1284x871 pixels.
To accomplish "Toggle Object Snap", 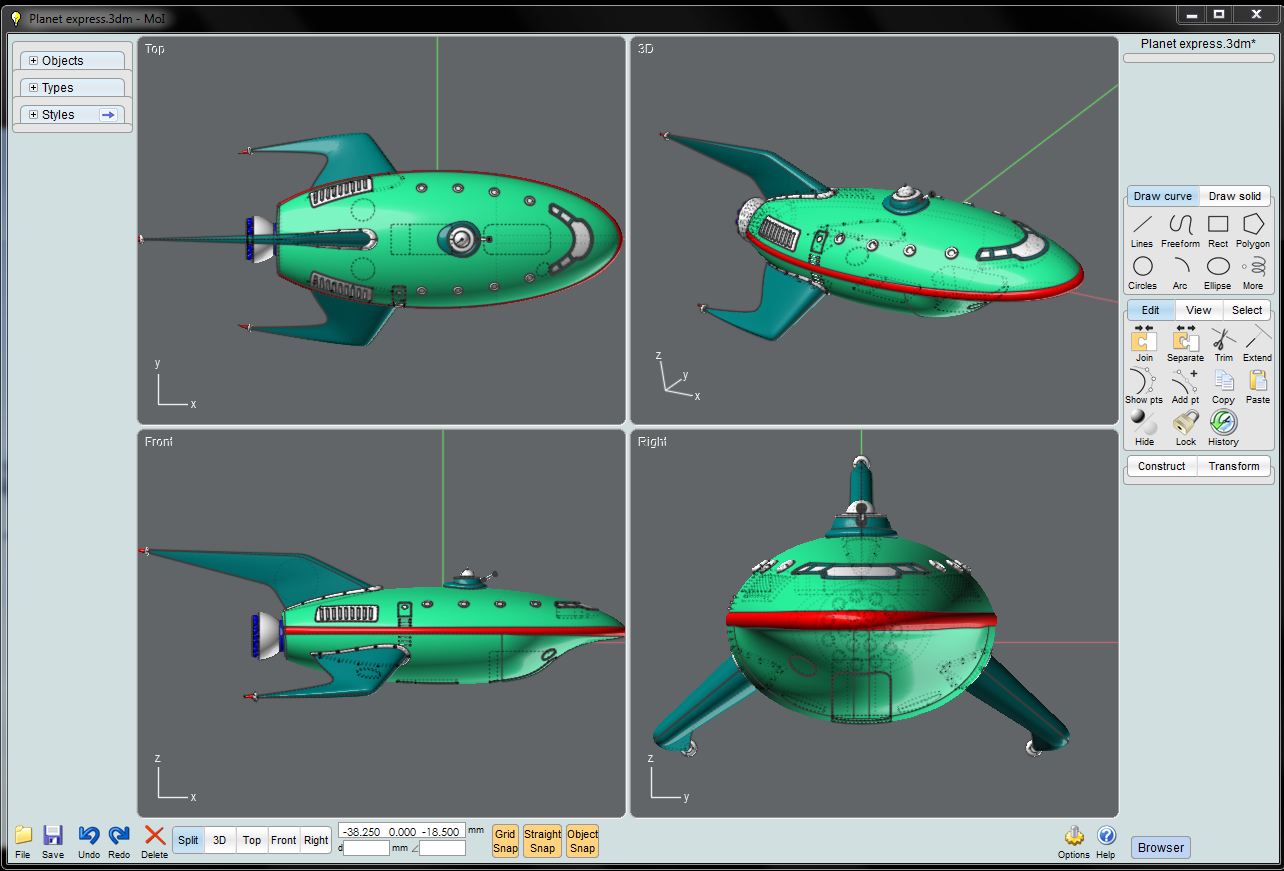I will (x=582, y=841).
